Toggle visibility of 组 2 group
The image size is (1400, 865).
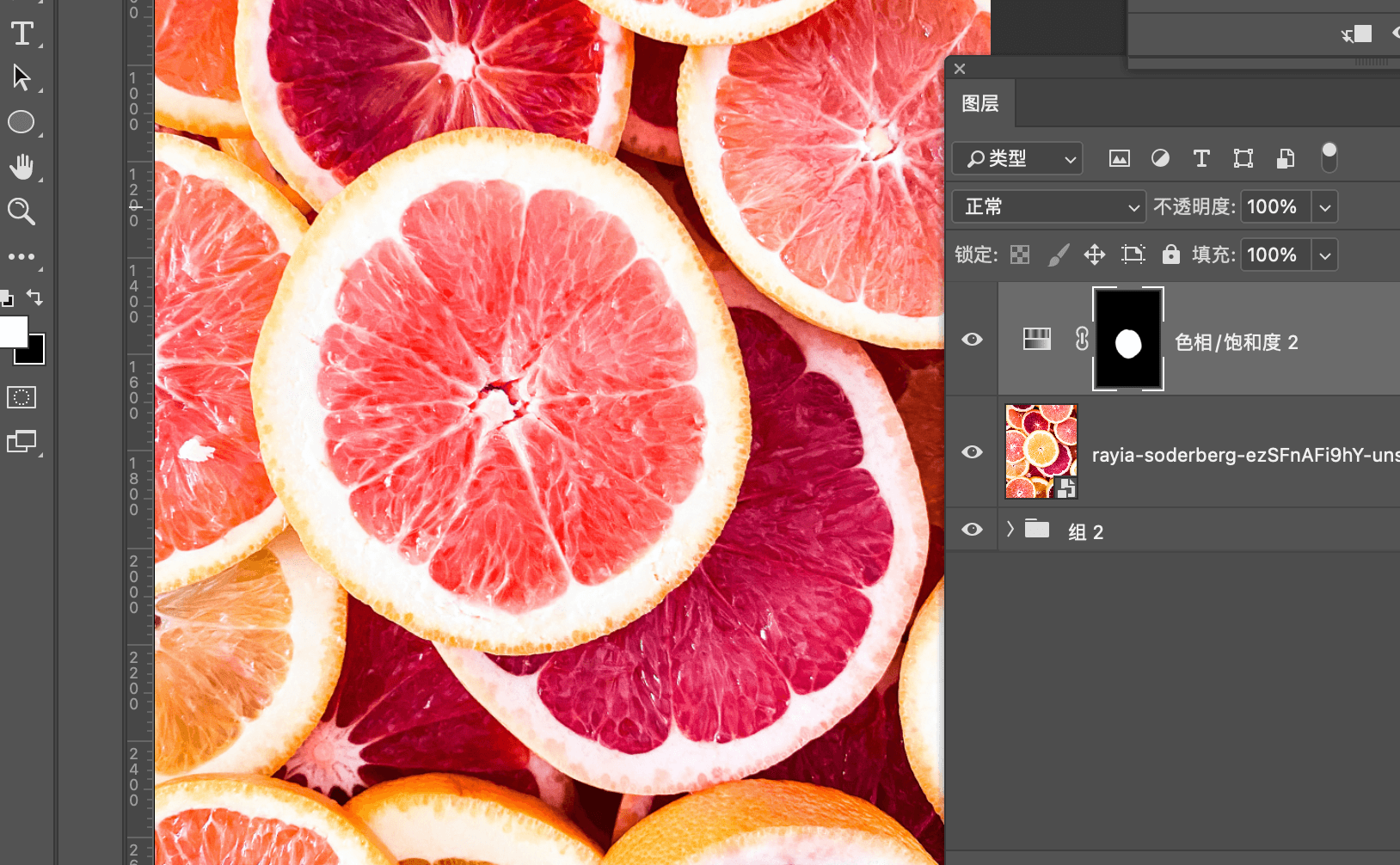click(973, 530)
